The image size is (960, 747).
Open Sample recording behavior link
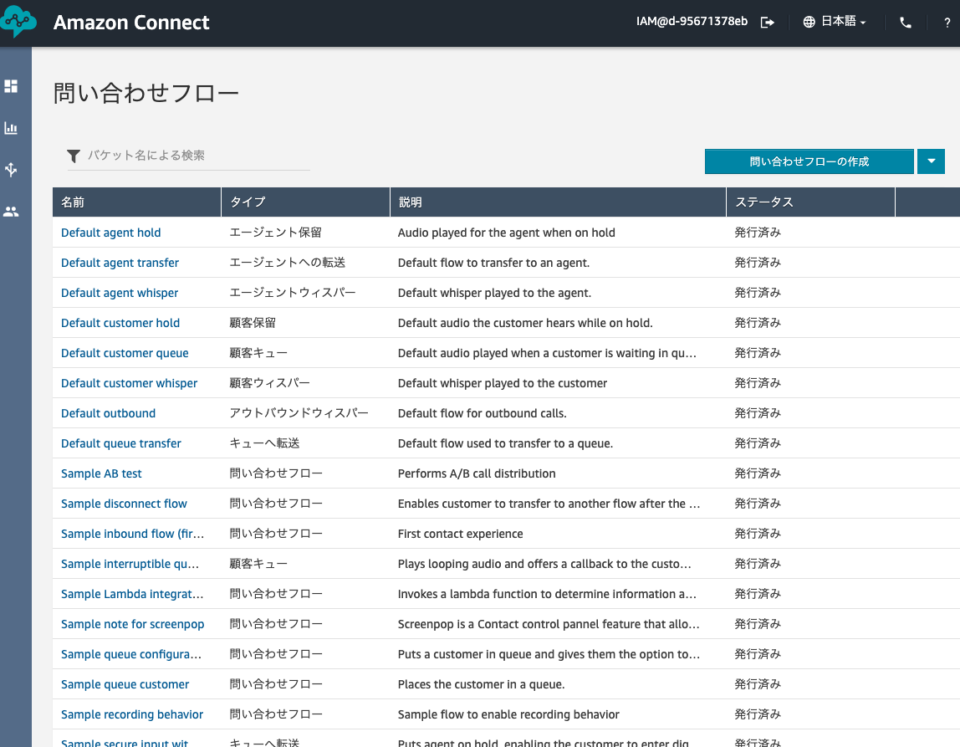coord(132,715)
